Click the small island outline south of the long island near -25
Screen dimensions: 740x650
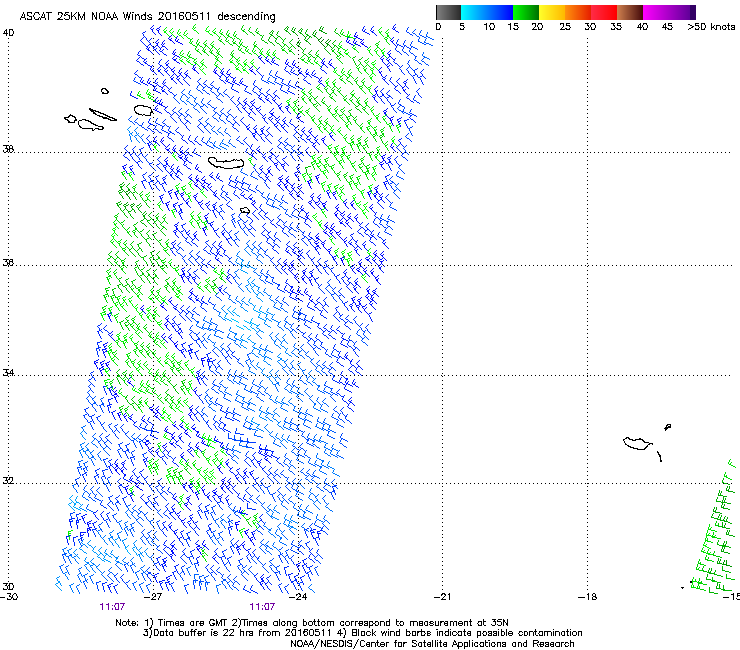(x=244, y=211)
